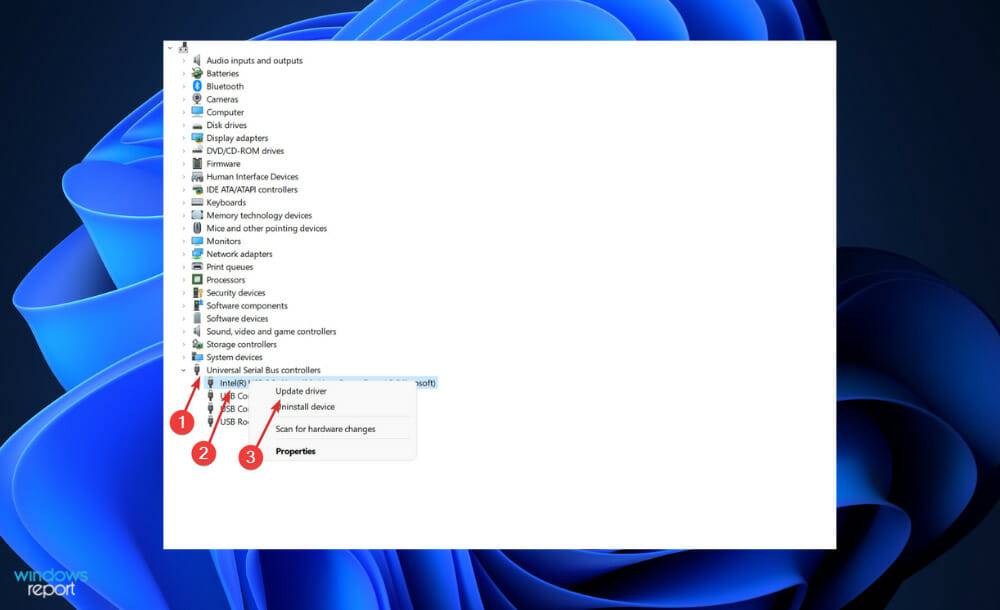Viewport: 1000px width, 610px height.
Task: Expand the Batteries category arrow
Action: (184, 73)
